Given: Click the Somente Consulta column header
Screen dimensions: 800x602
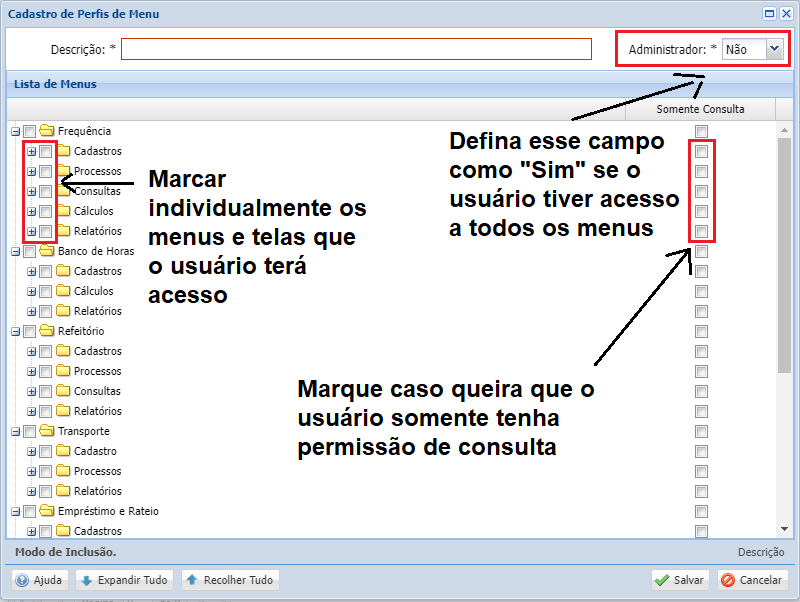Looking at the screenshot, I should [x=700, y=109].
